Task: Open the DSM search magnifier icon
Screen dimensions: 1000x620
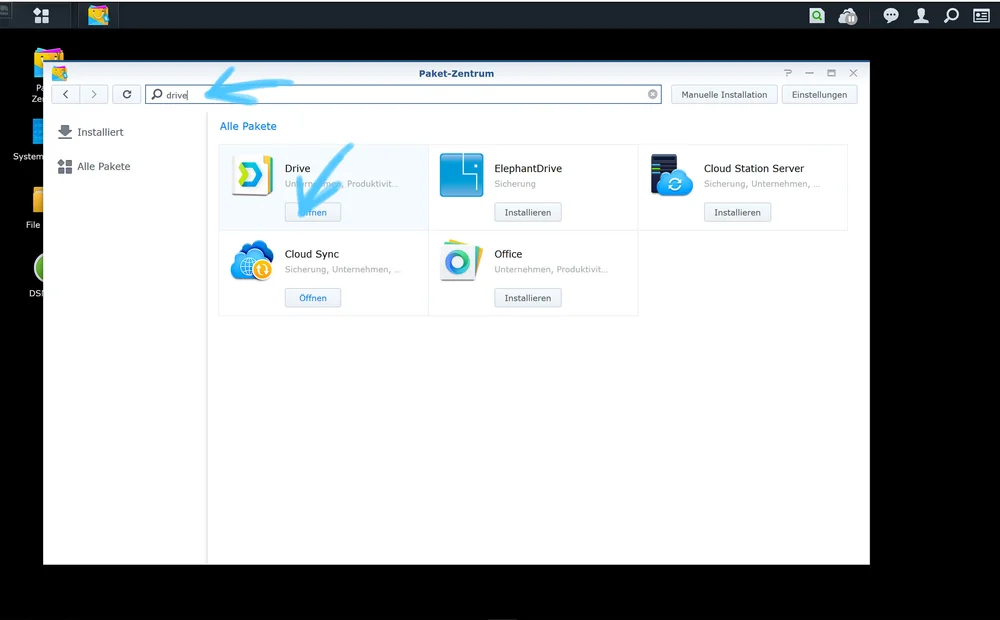Action: [951, 16]
